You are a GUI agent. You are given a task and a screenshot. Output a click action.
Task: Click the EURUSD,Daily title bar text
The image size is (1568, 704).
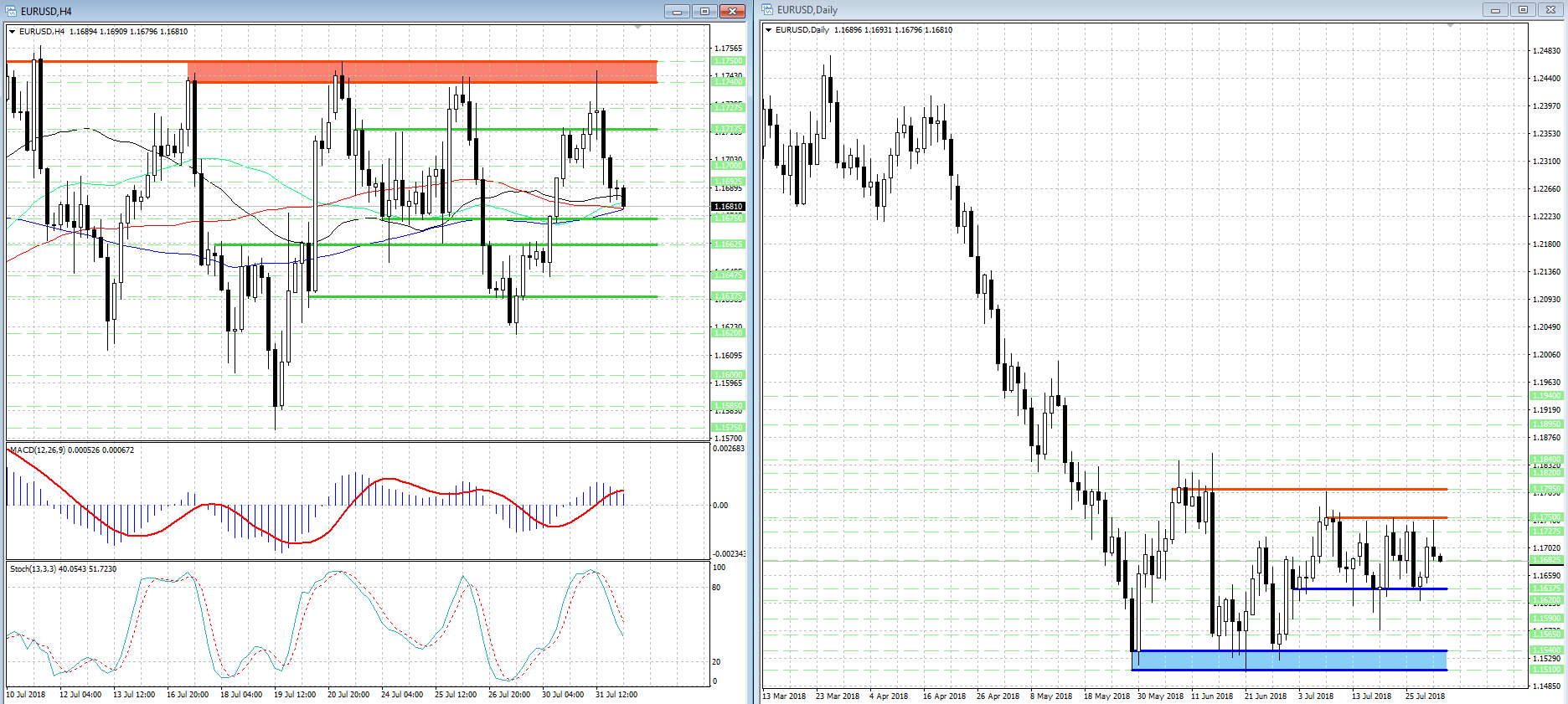point(807,10)
